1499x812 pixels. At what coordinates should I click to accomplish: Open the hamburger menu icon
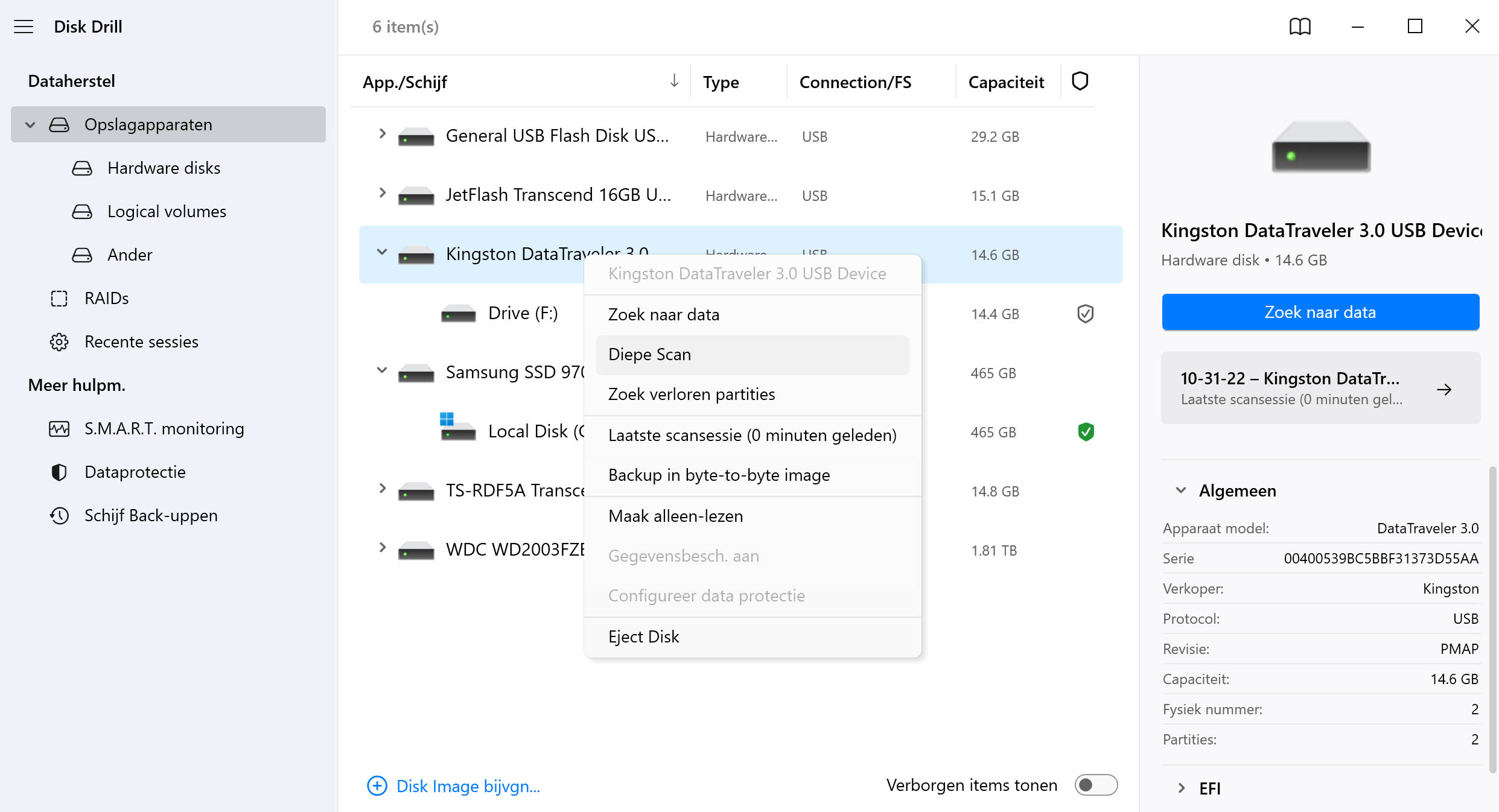tap(24, 27)
